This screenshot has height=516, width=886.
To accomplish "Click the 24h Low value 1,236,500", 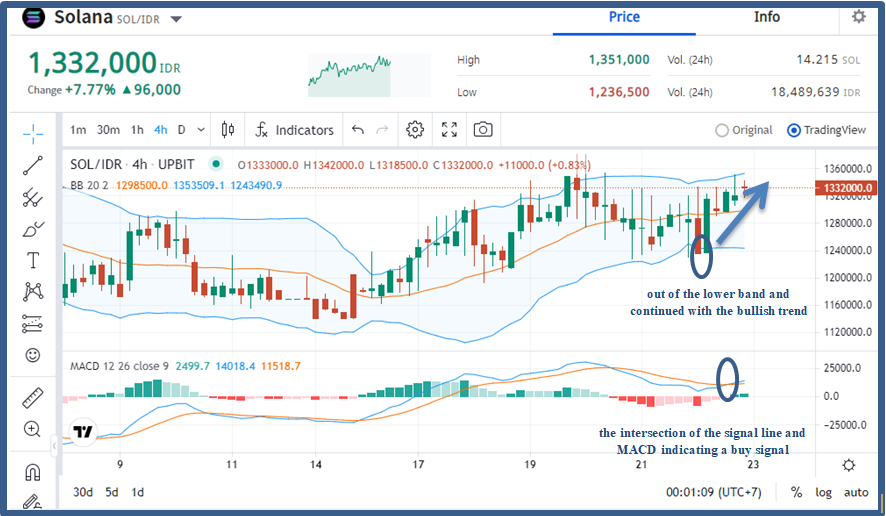I will click(x=619, y=92).
